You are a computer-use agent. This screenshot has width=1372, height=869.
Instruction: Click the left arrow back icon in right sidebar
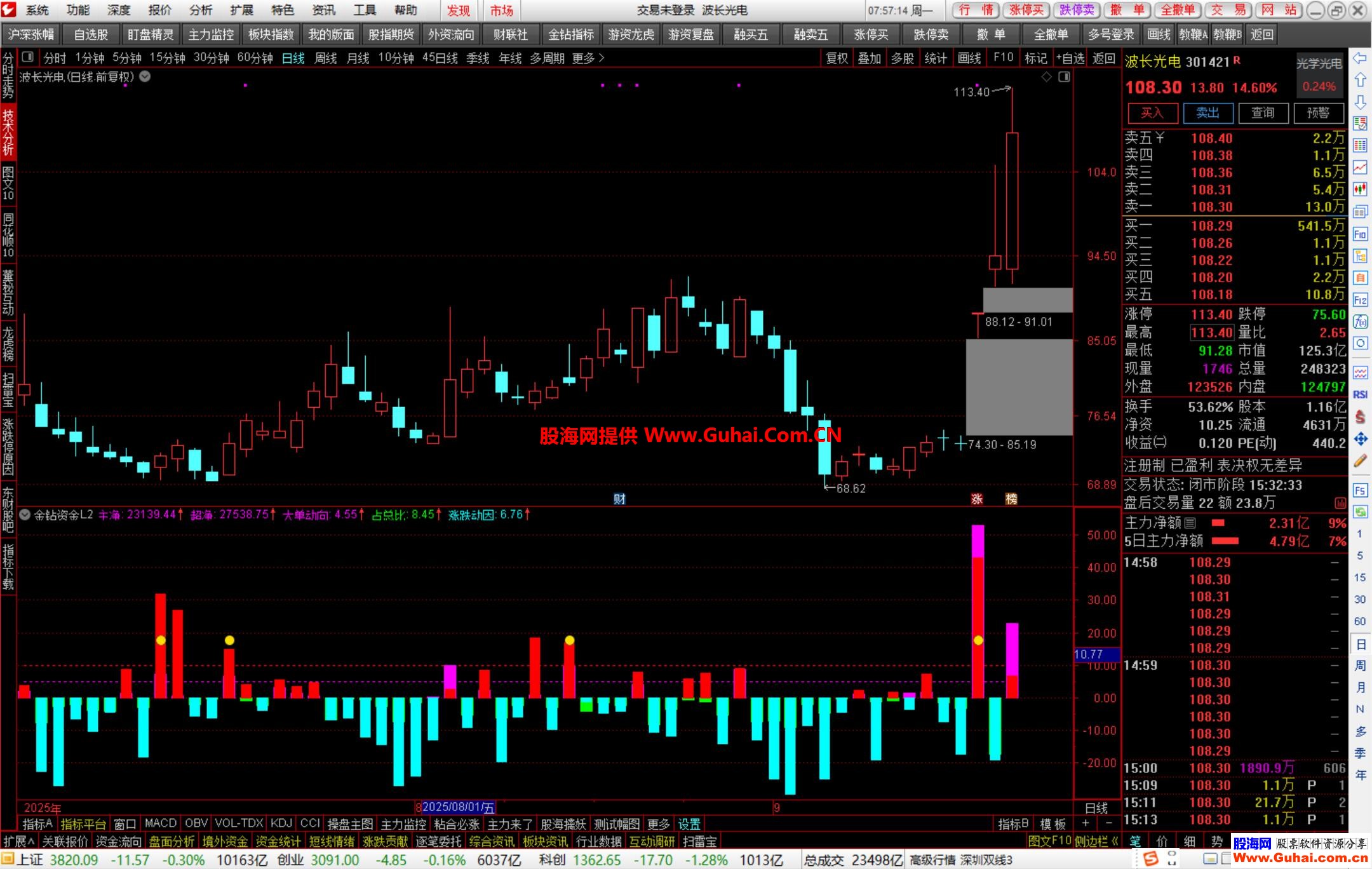[x=1360, y=58]
